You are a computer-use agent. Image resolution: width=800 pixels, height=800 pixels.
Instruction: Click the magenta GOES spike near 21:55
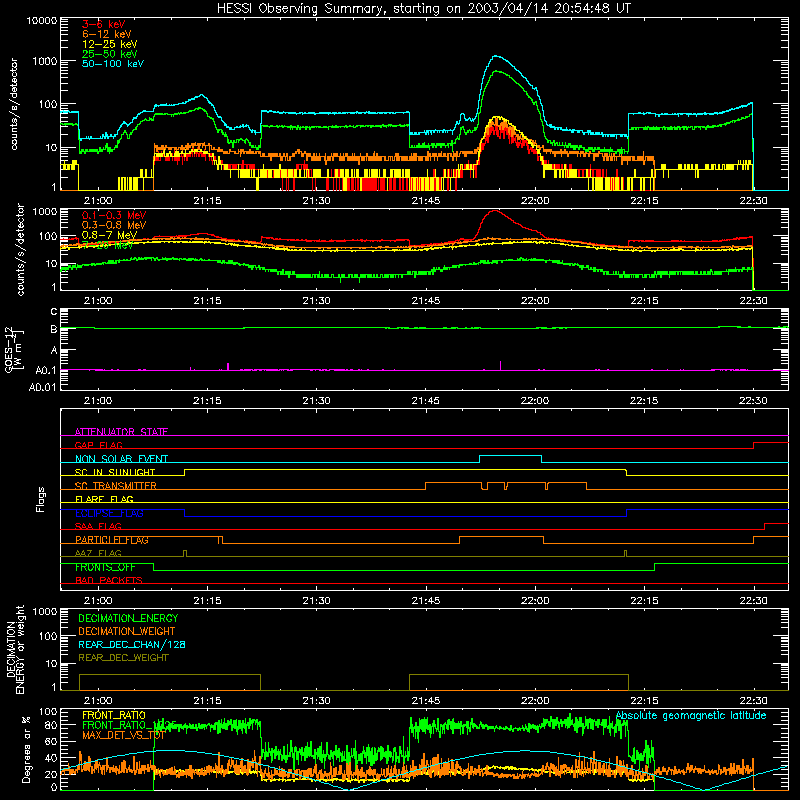pyautogui.click(x=501, y=365)
